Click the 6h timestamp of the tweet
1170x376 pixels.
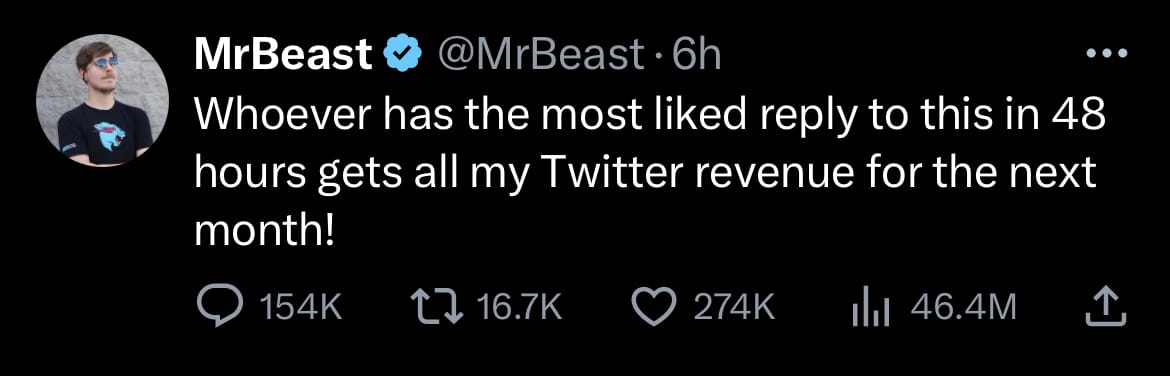(x=696, y=55)
